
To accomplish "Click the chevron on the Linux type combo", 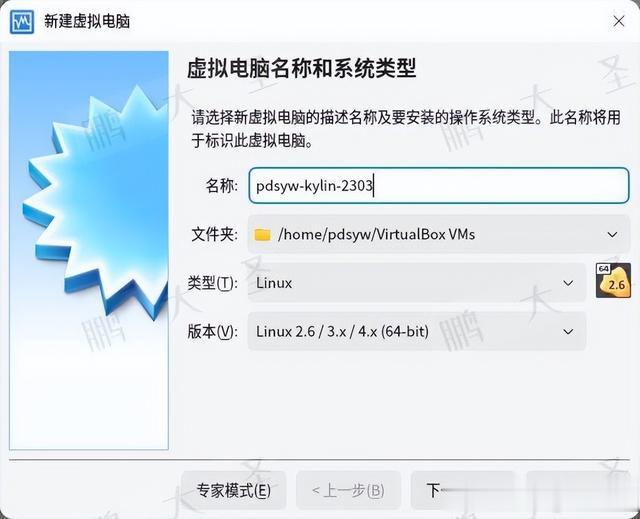I will tap(568, 283).
